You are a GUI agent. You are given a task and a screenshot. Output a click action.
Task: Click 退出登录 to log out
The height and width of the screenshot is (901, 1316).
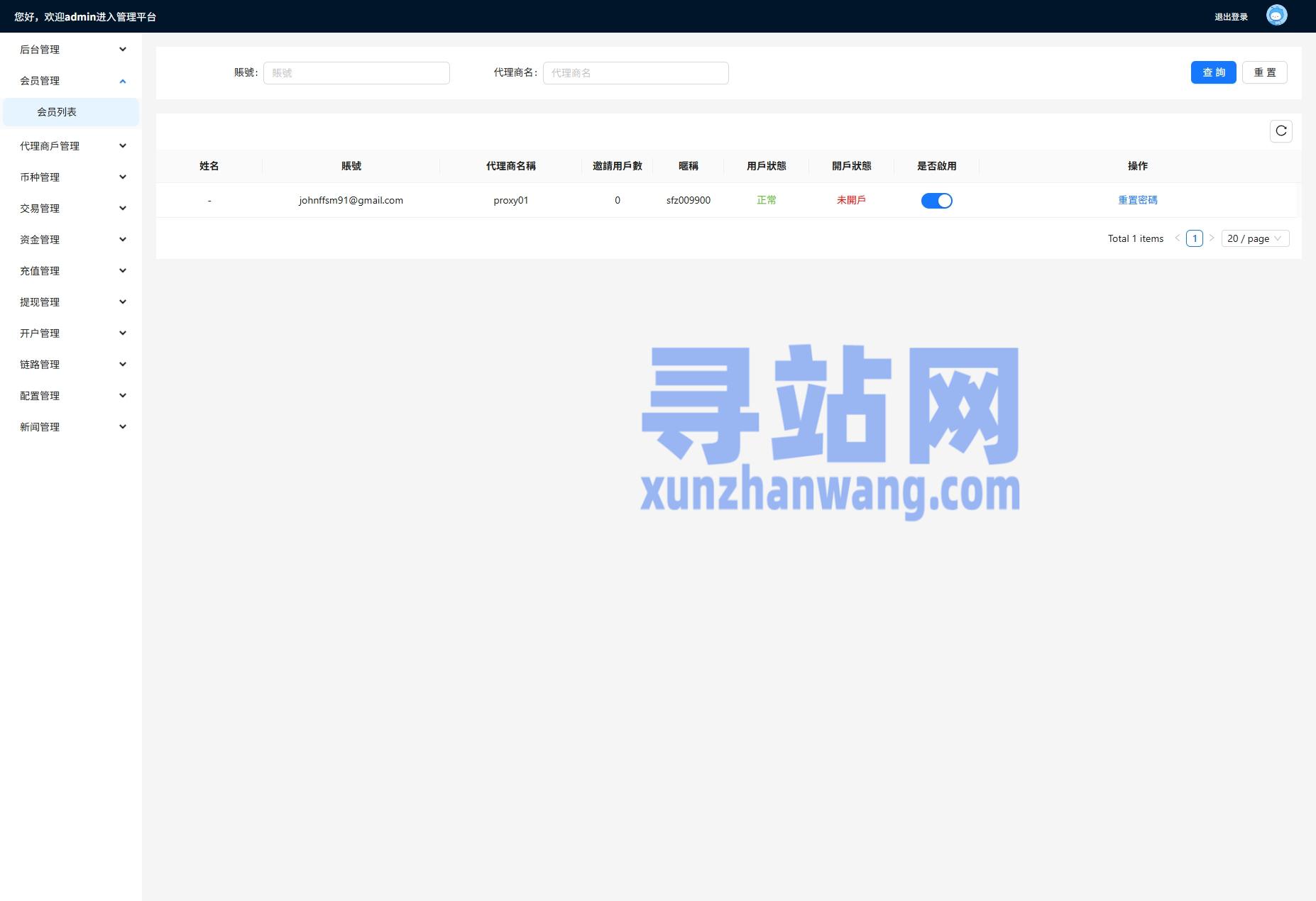click(x=1231, y=17)
